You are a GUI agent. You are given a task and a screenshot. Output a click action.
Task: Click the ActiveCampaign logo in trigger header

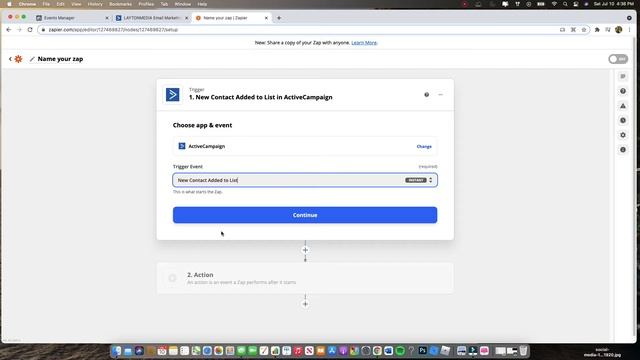click(x=173, y=95)
